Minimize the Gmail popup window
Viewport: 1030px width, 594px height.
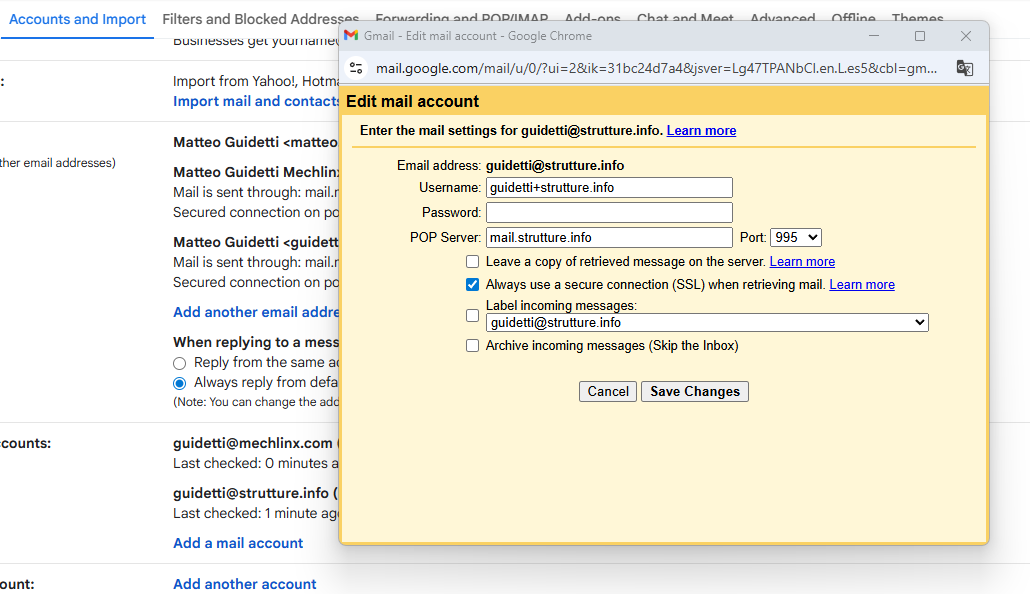875,36
